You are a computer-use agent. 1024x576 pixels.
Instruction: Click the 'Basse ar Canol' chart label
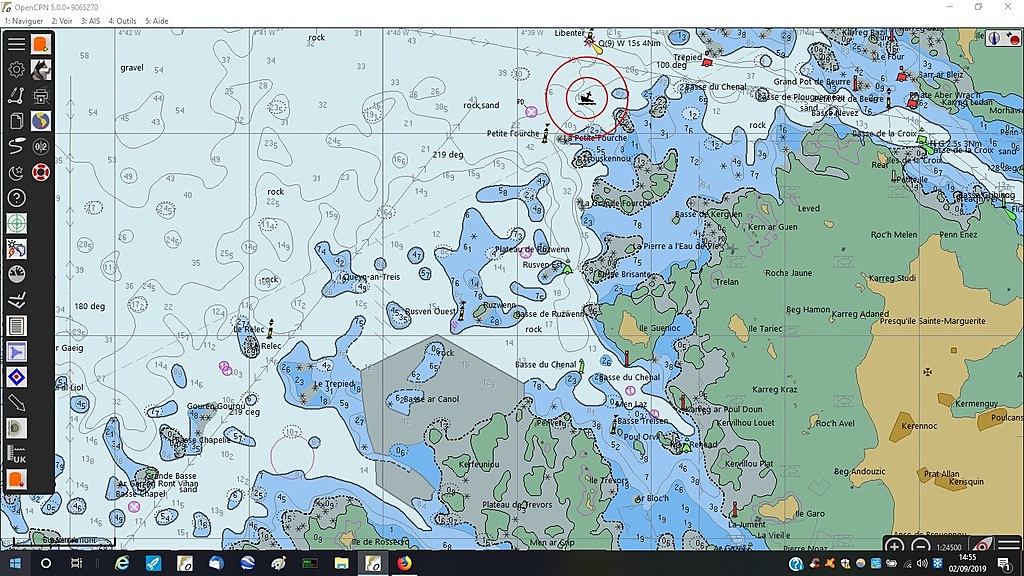431,398
